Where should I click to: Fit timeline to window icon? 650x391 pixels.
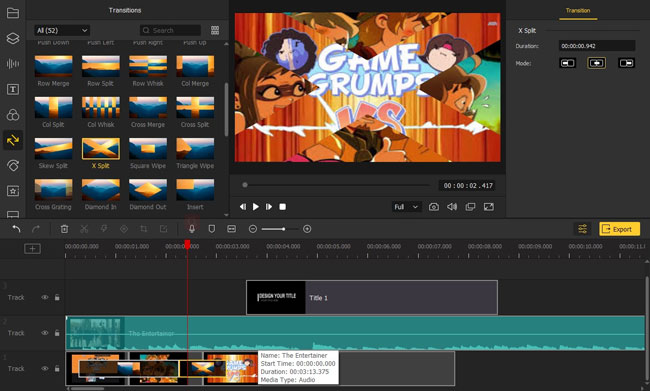(x=231, y=229)
